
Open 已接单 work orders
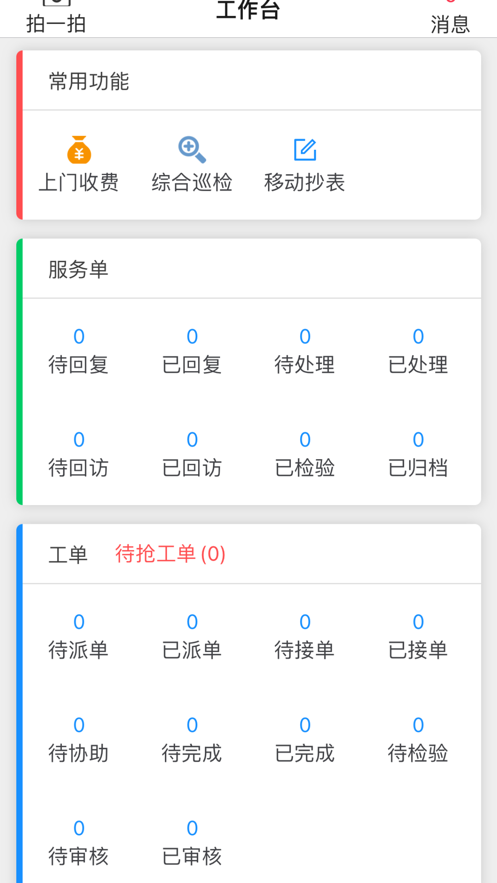418,637
